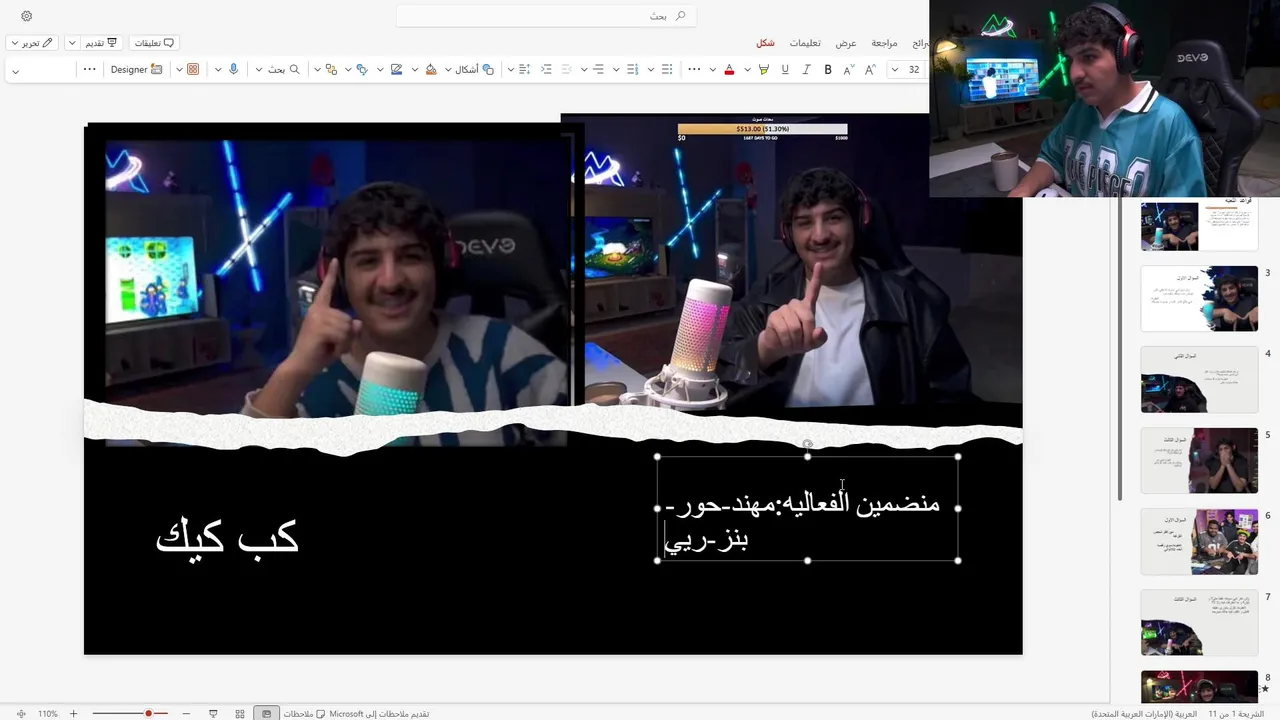Image resolution: width=1280 pixels, height=720 pixels.
Task: Click the shape outline pen icon
Action: [x=397, y=70]
